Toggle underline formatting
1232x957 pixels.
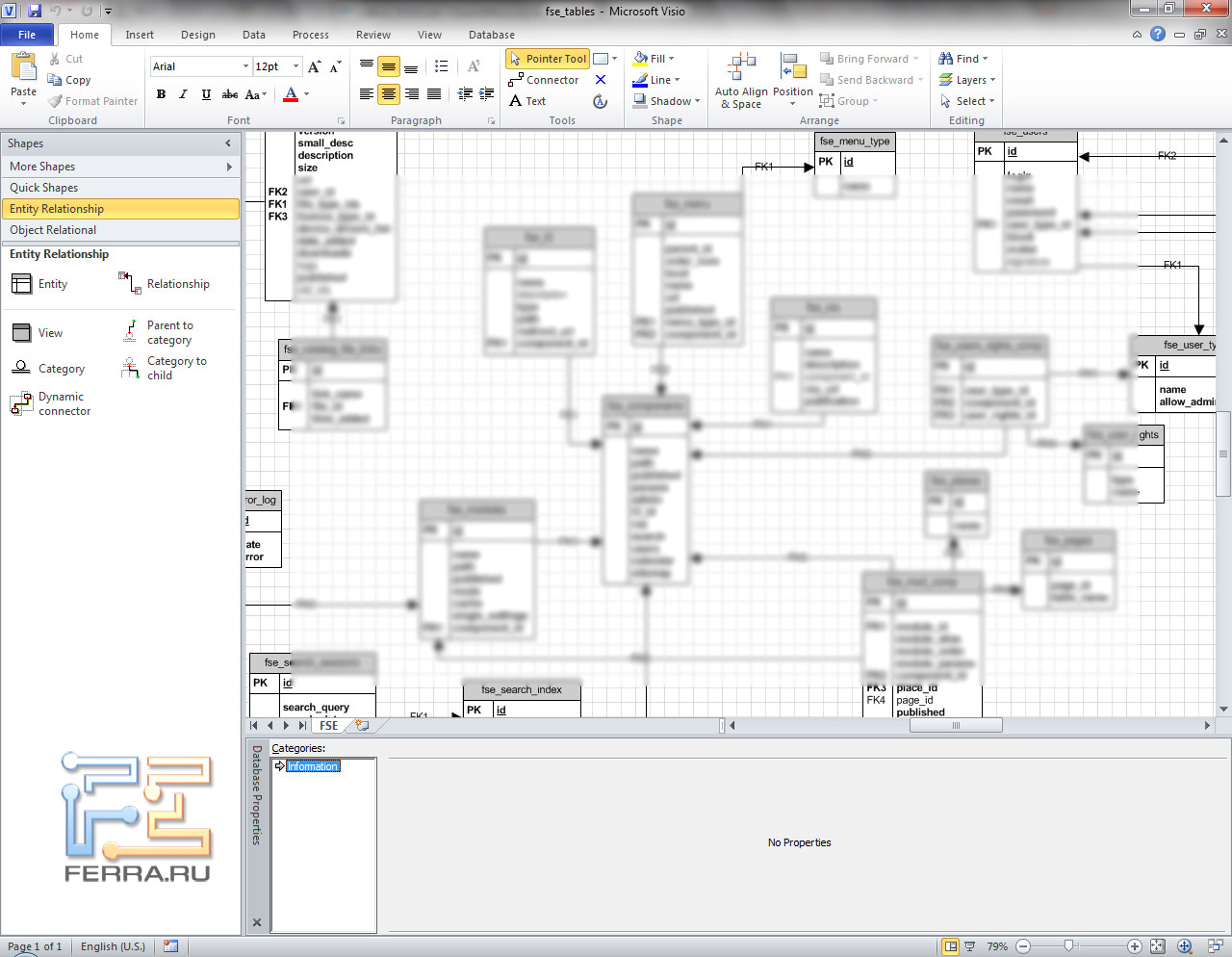coord(206,94)
